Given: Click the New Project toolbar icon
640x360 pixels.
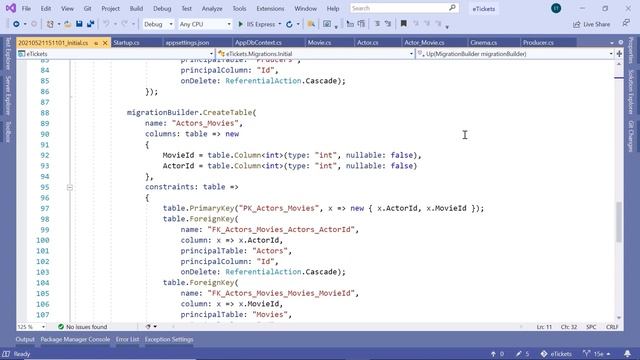Looking at the screenshot, I should (x=50, y=24).
